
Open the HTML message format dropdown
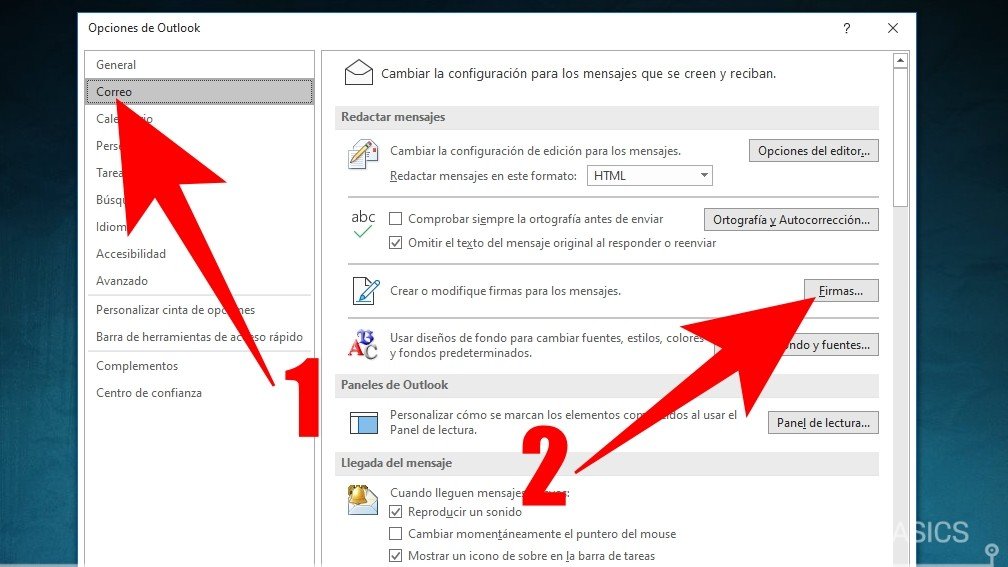coord(649,176)
